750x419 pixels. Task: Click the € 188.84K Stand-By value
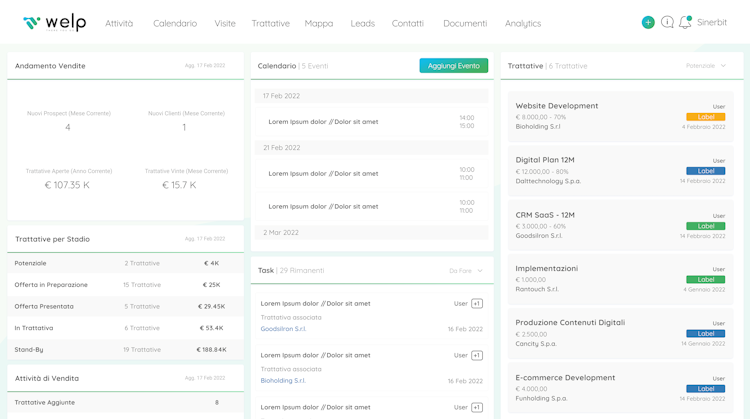pyautogui.click(x=211, y=350)
